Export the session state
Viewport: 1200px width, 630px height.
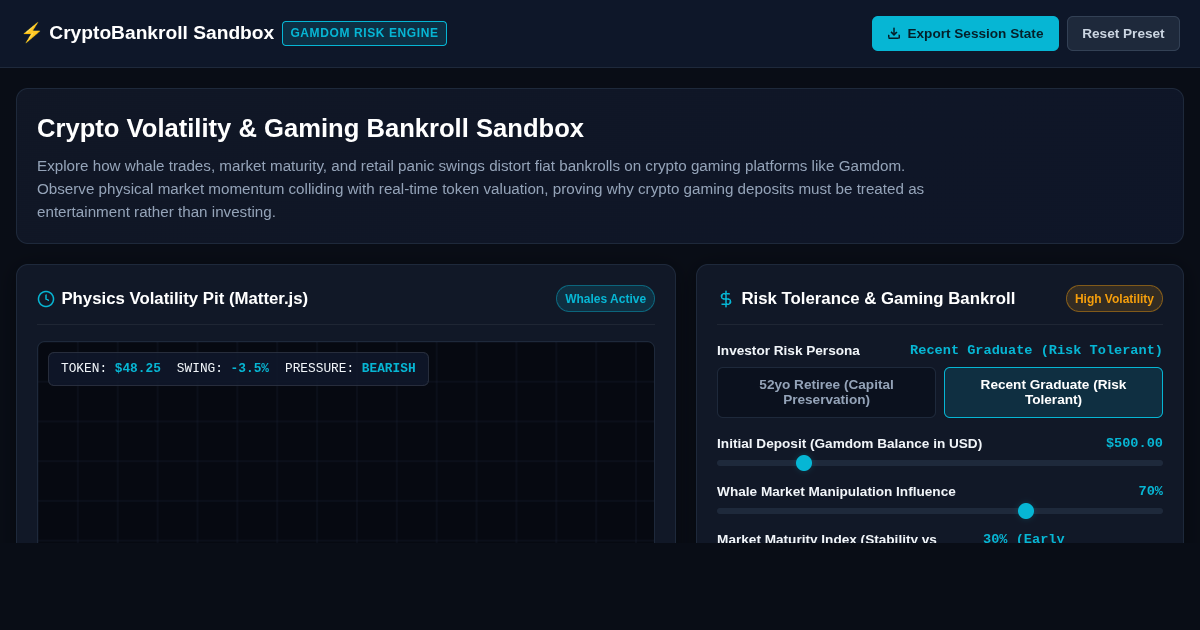[965, 33]
